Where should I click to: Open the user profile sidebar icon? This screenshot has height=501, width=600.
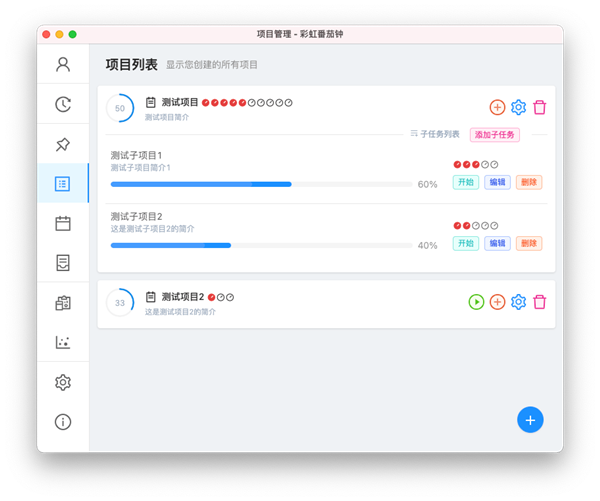[63, 64]
